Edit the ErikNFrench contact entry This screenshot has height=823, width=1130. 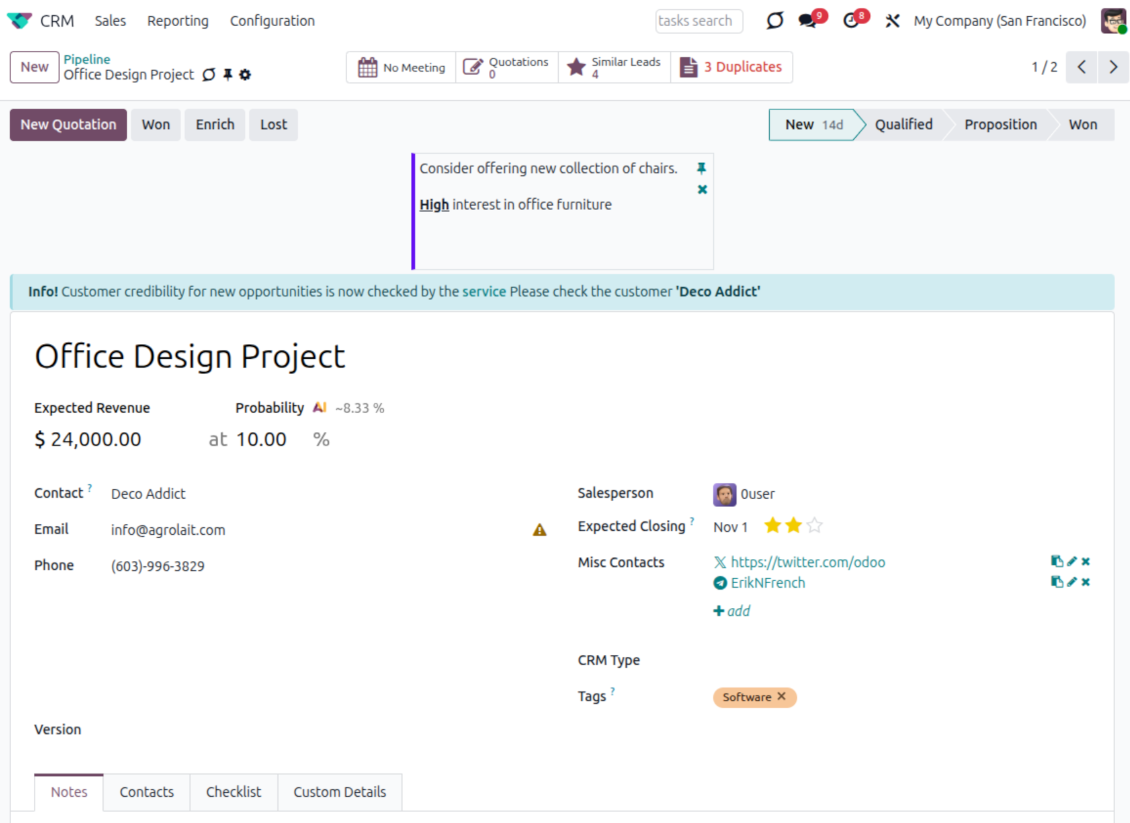tap(1071, 582)
